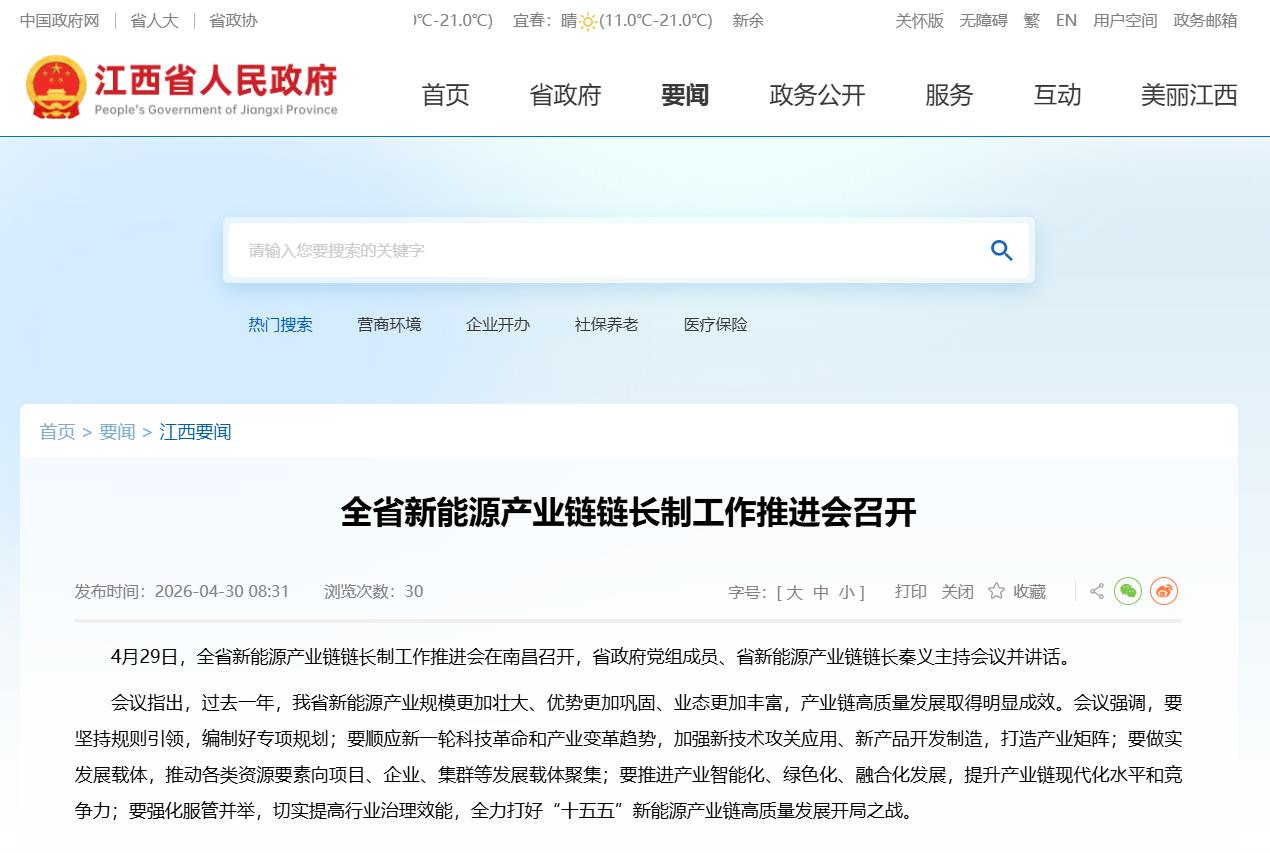
Task: Open the 省政府 navigation menu
Action: [x=565, y=95]
